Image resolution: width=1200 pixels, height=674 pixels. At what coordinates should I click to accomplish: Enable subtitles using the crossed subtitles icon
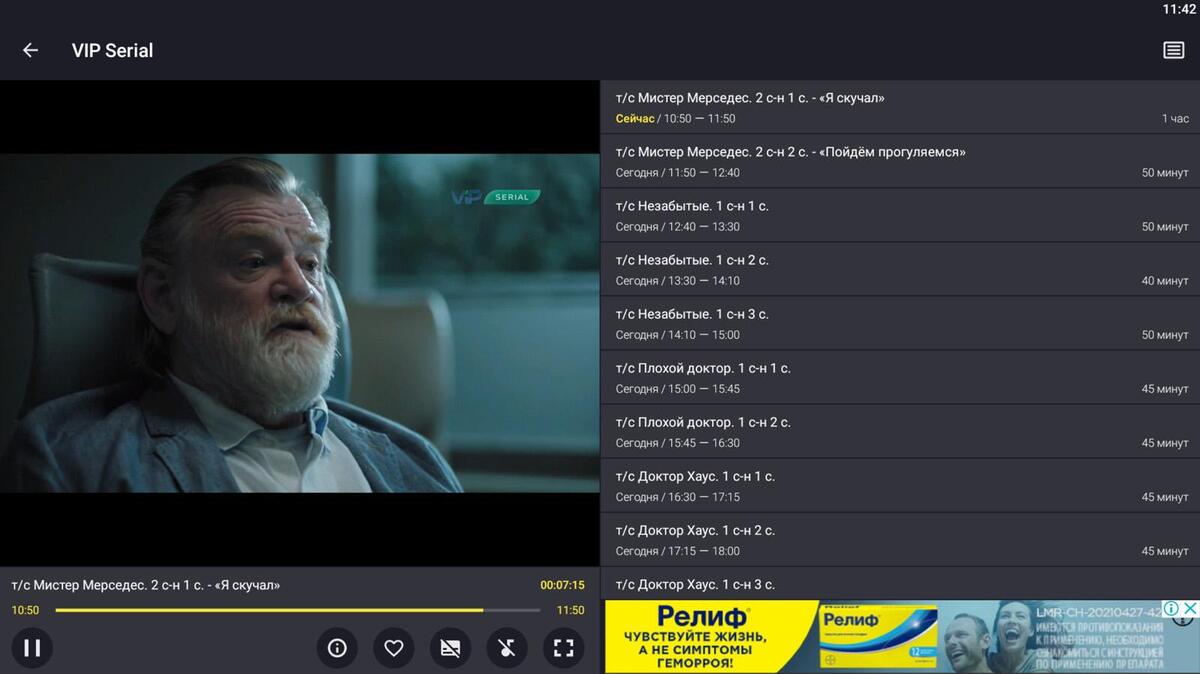[x=450, y=648]
